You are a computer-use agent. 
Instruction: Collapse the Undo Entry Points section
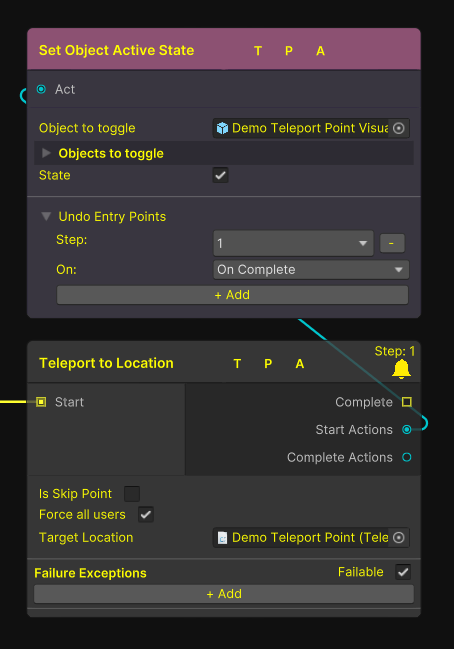(46, 216)
